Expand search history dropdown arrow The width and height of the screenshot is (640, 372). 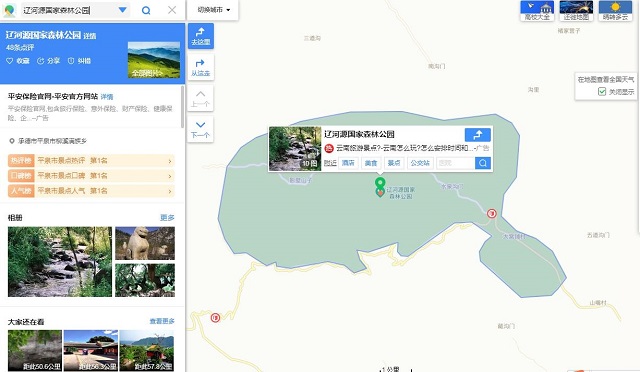point(122,10)
